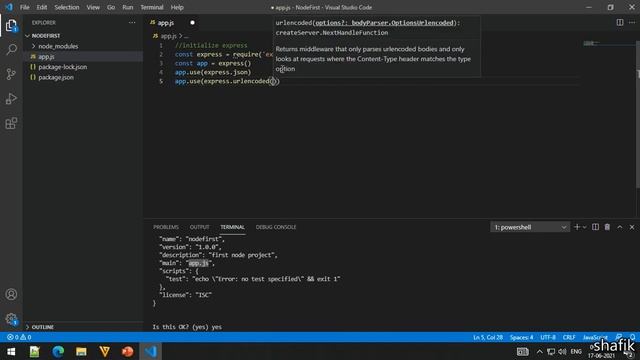Maximize the terminal panel size
This screenshot has height=360, width=640.
(x=620, y=227)
